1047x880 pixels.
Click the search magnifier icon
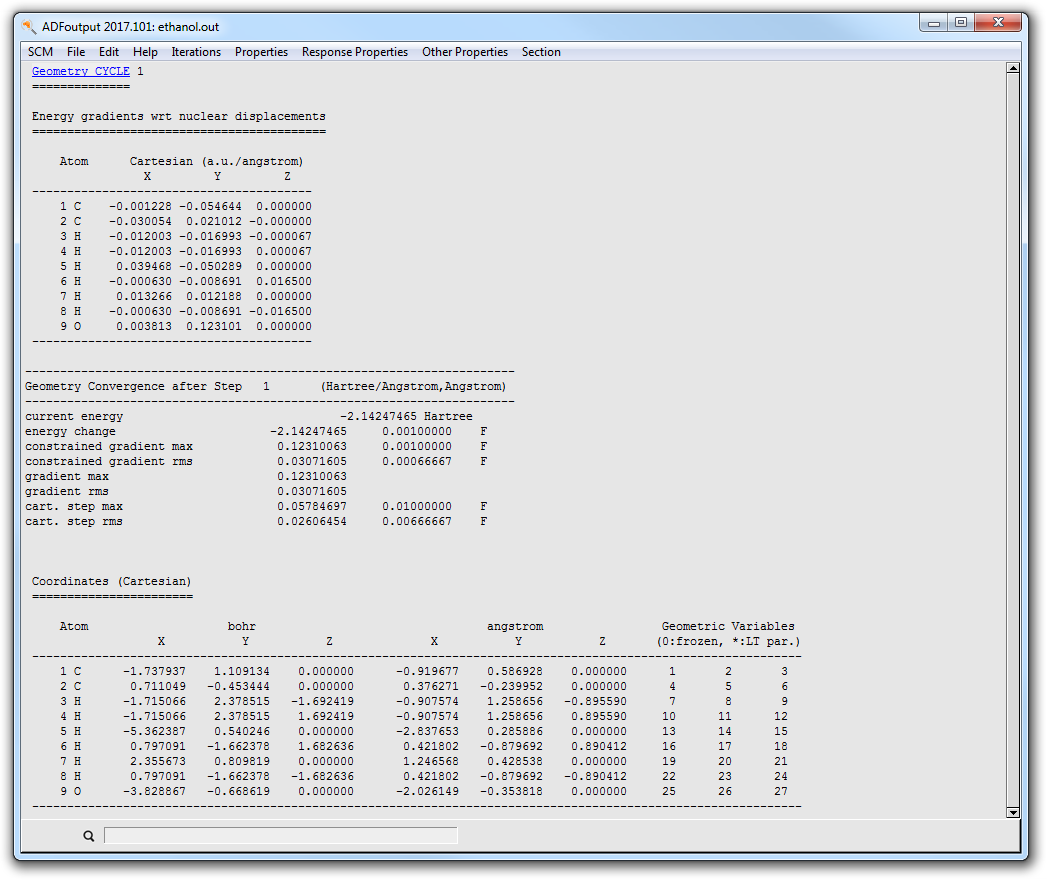pyautogui.click(x=89, y=836)
